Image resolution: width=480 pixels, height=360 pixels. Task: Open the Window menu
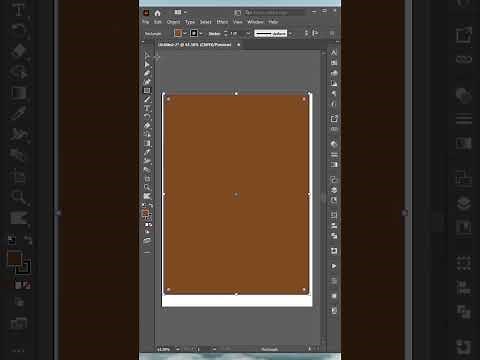(256, 22)
